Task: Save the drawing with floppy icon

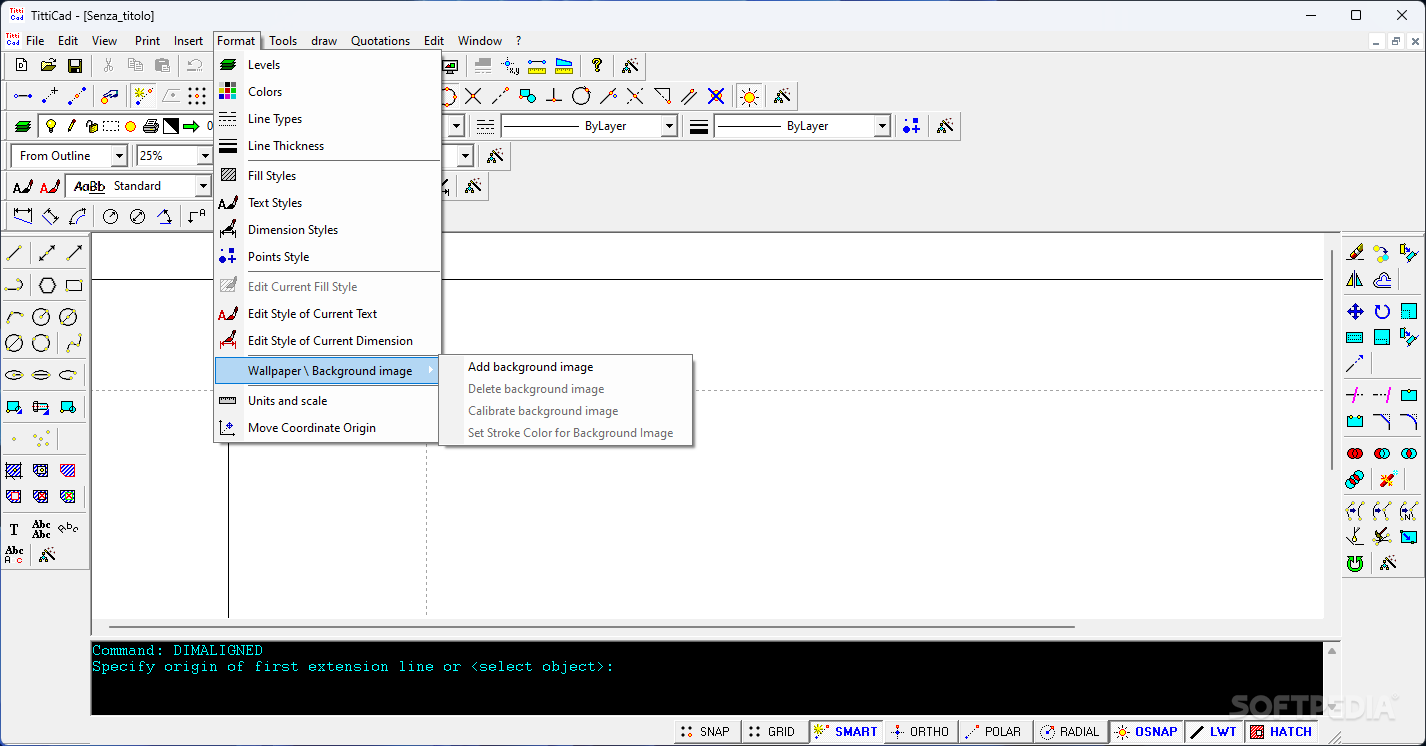Action: click(x=75, y=66)
